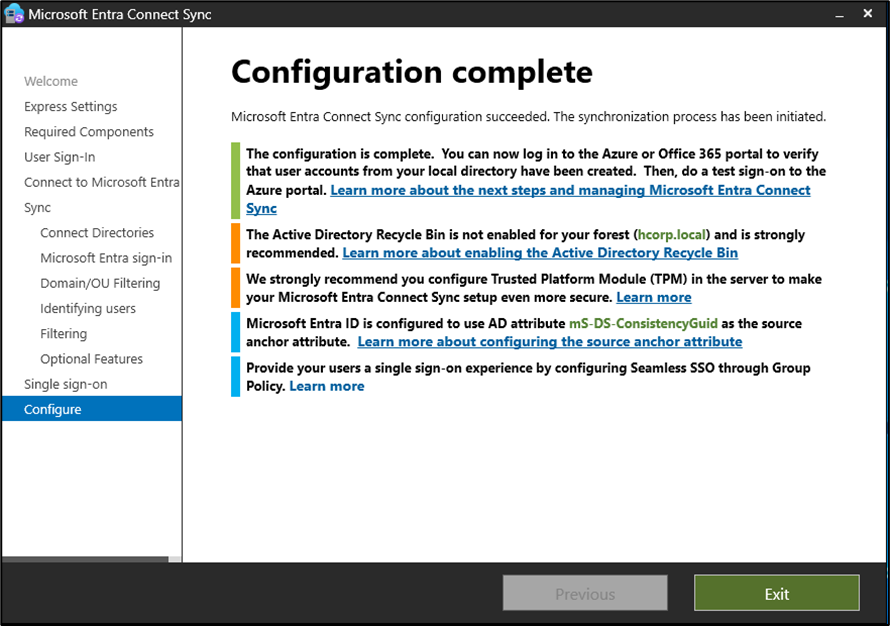Open Active Directory Recycle Bin learn more link
This screenshot has height=626, width=890.
[540, 253]
